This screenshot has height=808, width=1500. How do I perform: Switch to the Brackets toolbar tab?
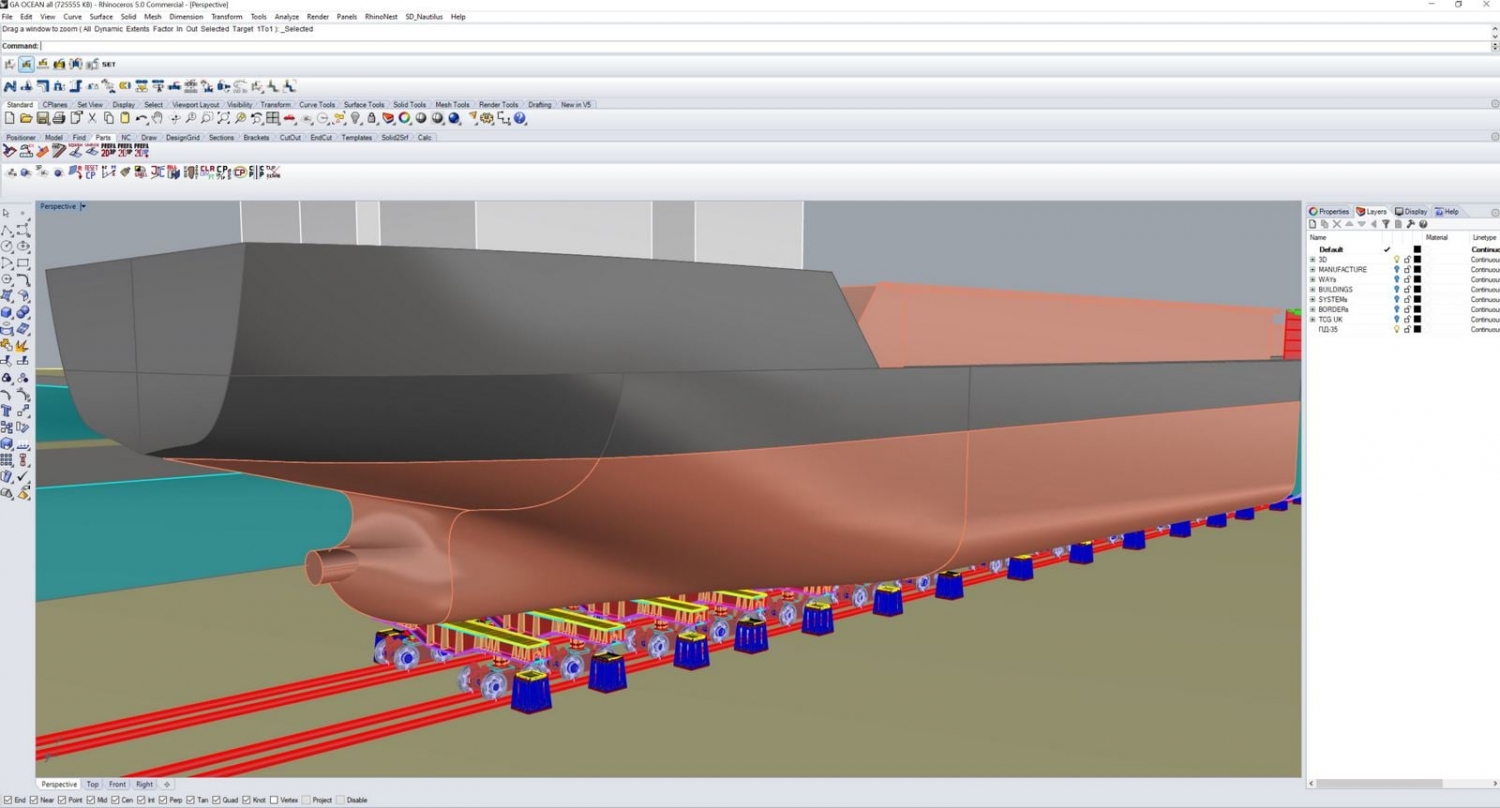[x=256, y=137]
